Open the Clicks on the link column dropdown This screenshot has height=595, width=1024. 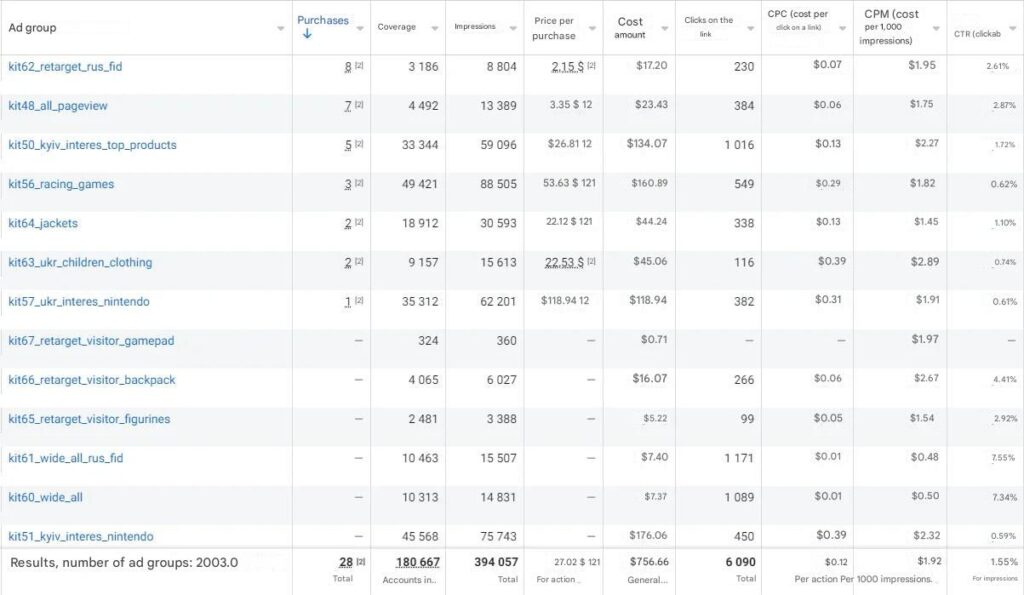(x=749, y=28)
